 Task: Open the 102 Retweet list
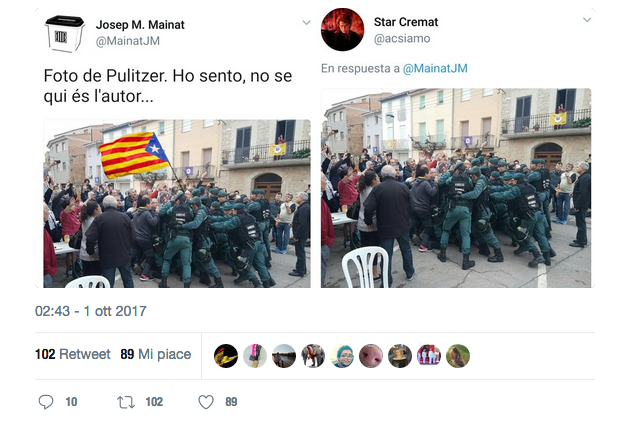pyautogui.click(x=73, y=354)
